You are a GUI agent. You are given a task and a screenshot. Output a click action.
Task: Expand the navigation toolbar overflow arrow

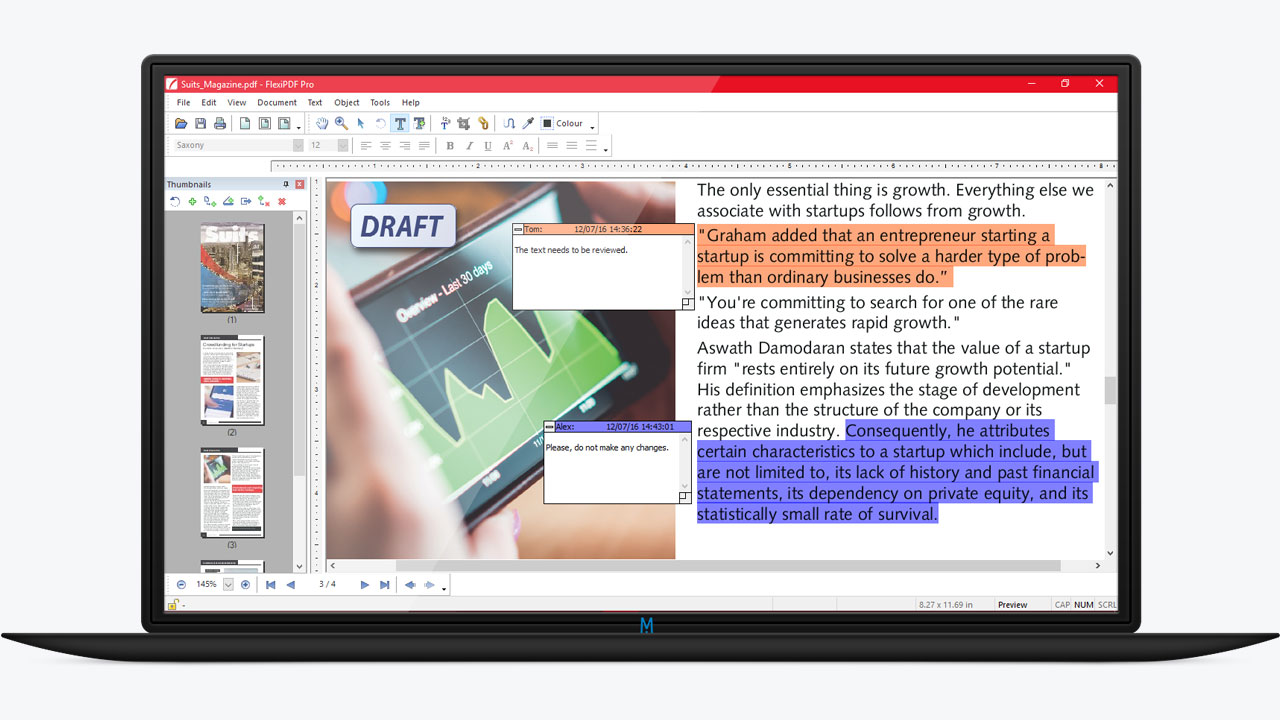click(x=444, y=588)
